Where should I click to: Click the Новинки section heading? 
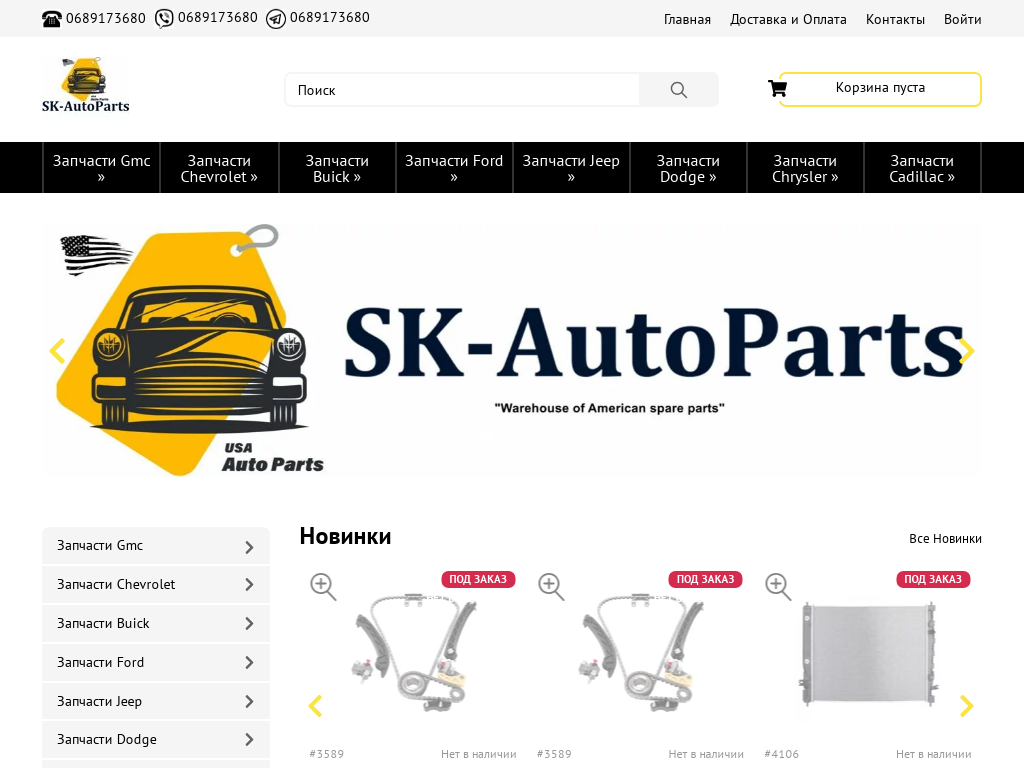pyautogui.click(x=345, y=536)
